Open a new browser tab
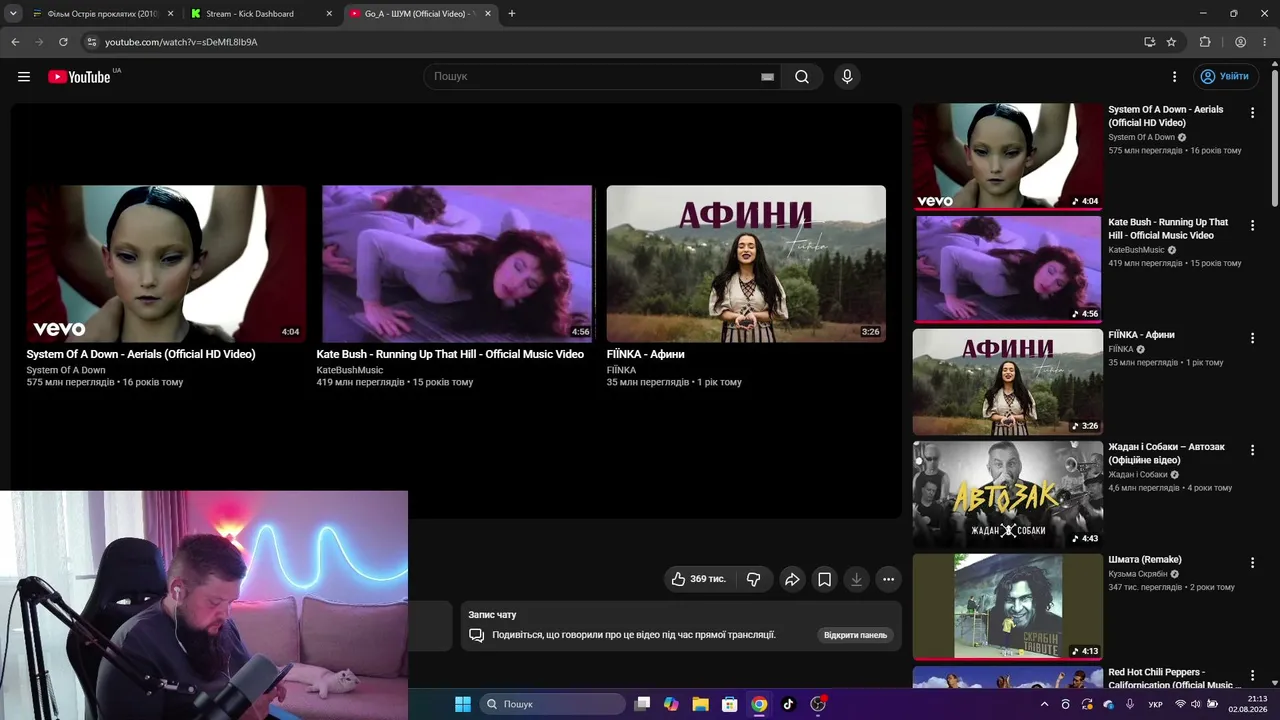 point(512,14)
